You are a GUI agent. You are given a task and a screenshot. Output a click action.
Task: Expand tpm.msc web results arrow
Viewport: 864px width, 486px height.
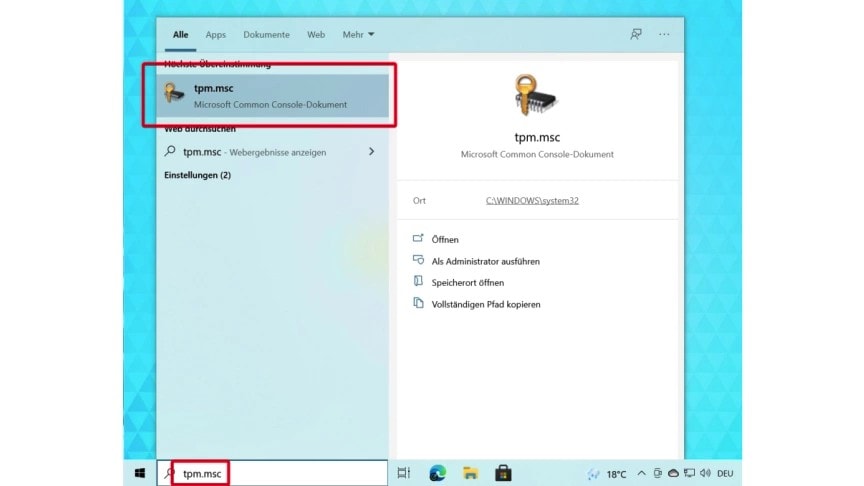click(x=372, y=152)
